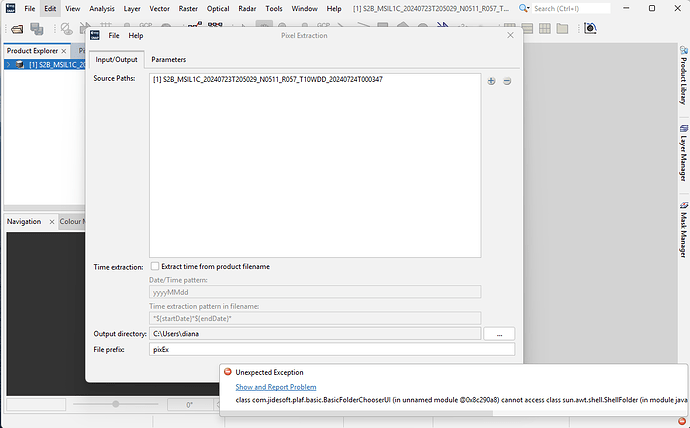Screen dimensions: 690x428
Task: Open the Mask Manager side panel
Action: [682, 232]
